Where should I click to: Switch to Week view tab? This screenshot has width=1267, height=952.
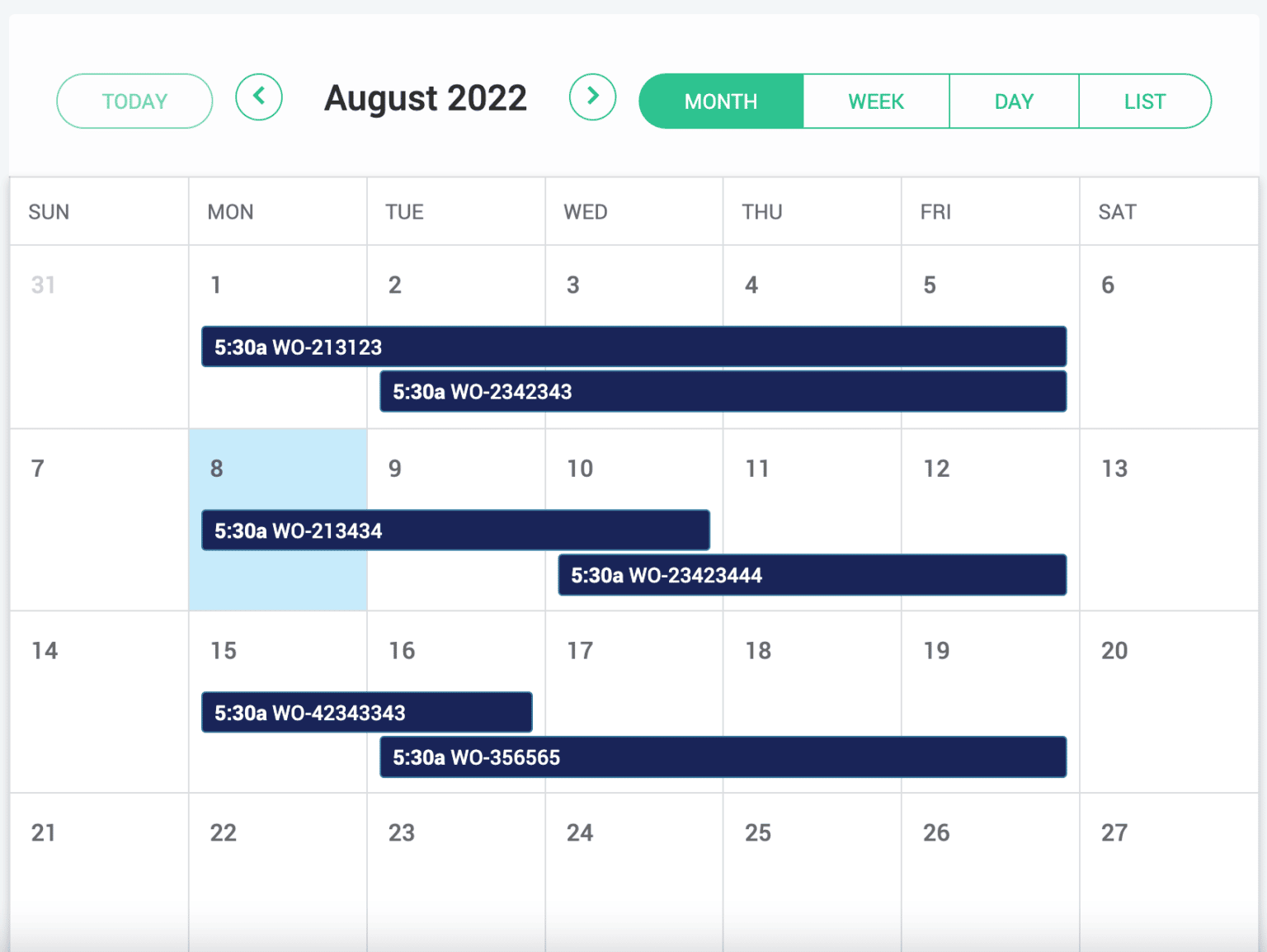(x=876, y=101)
